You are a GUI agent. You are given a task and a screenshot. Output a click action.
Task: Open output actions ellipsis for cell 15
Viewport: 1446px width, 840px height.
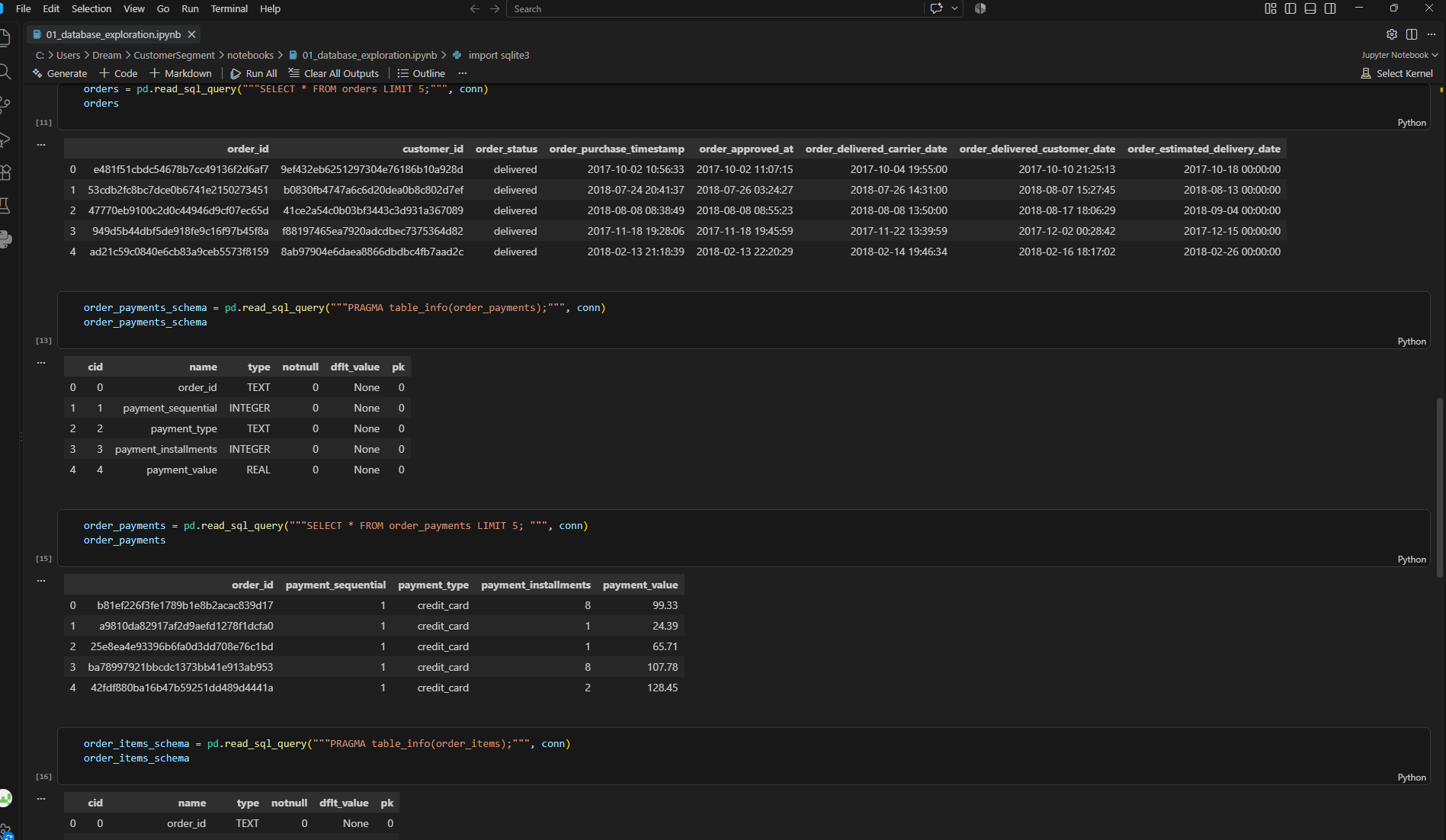pyautogui.click(x=41, y=580)
